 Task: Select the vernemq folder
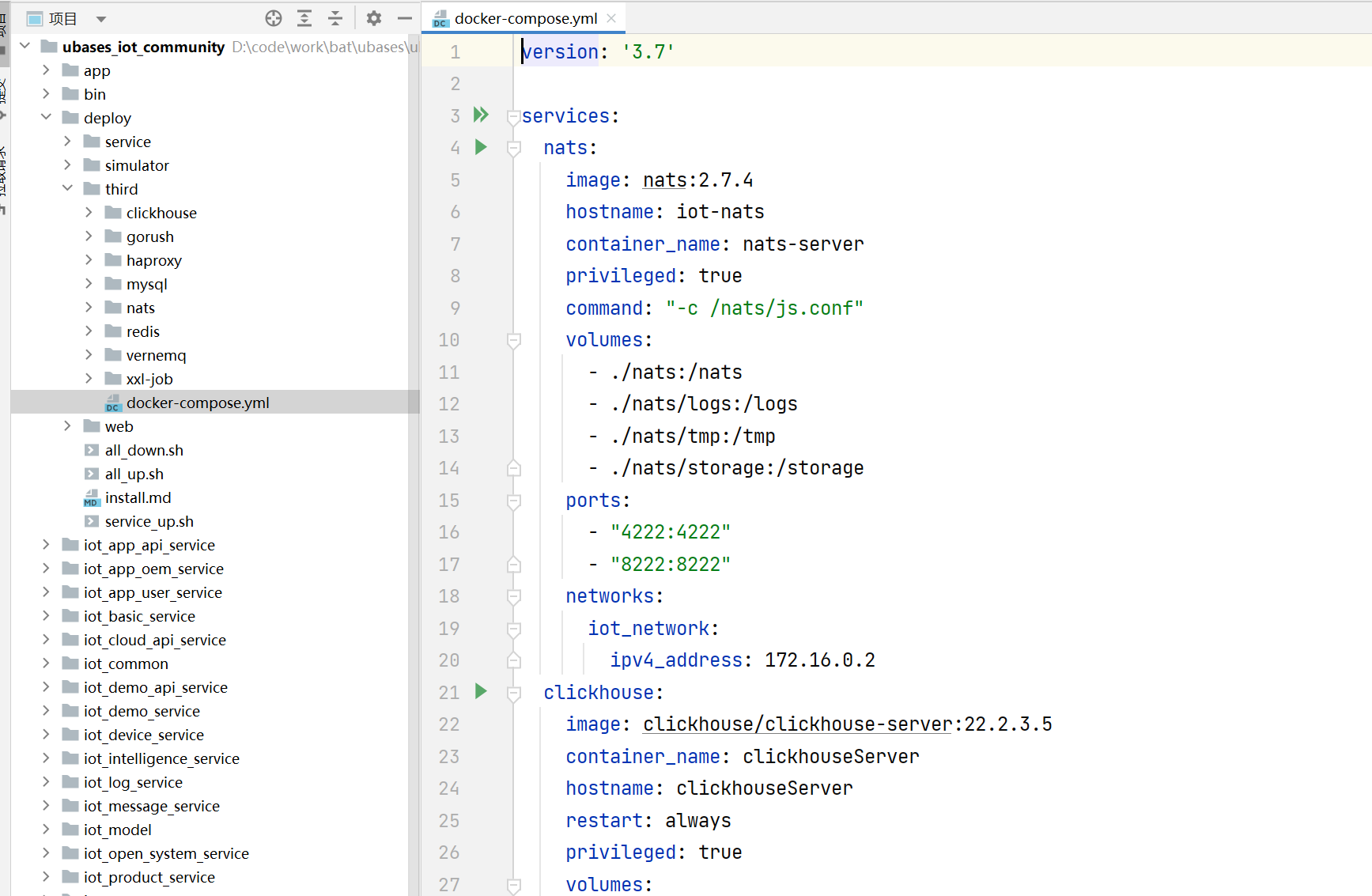click(x=156, y=355)
